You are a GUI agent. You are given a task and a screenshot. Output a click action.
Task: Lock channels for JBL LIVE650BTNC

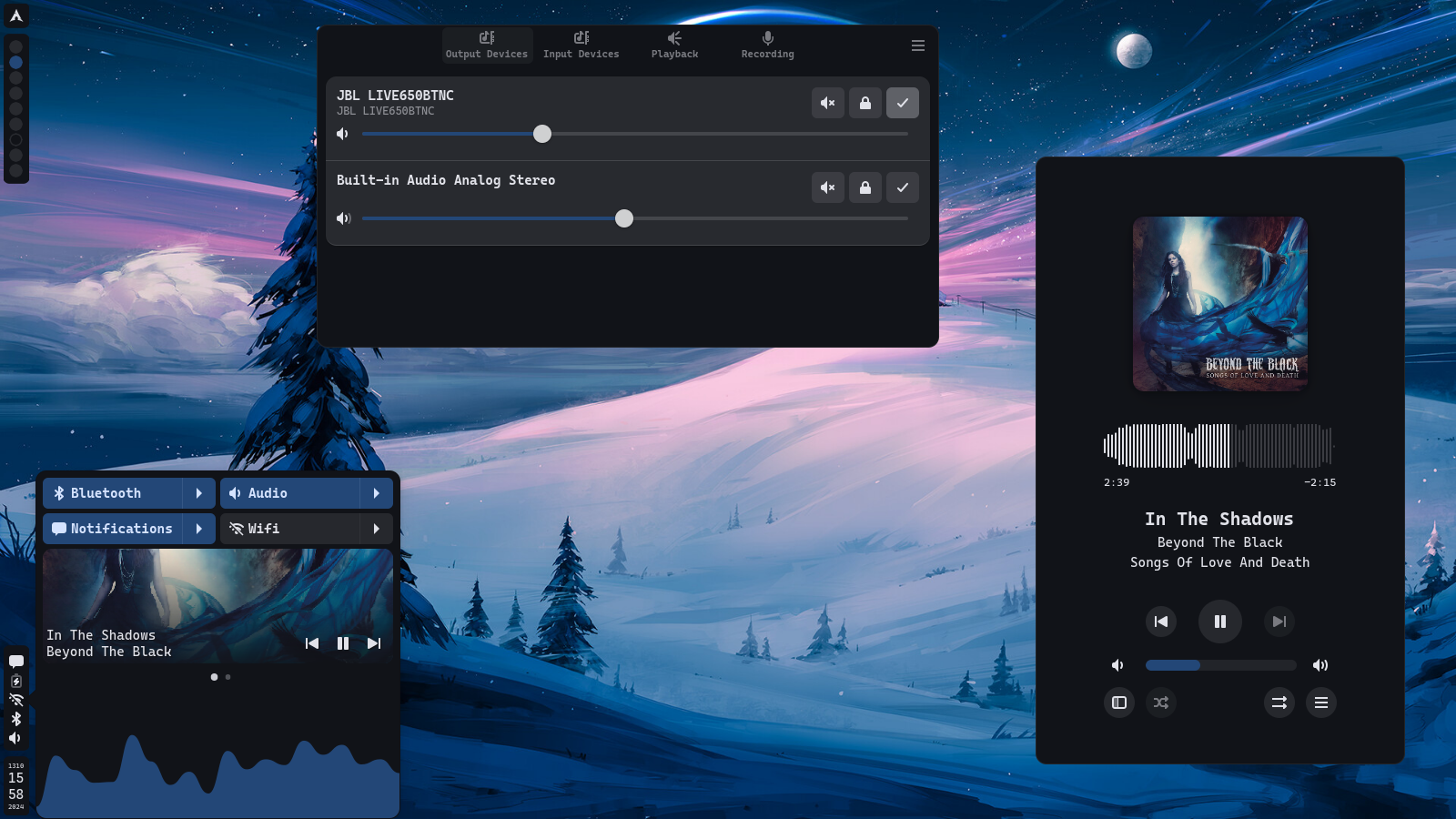[x=865, y=103]
